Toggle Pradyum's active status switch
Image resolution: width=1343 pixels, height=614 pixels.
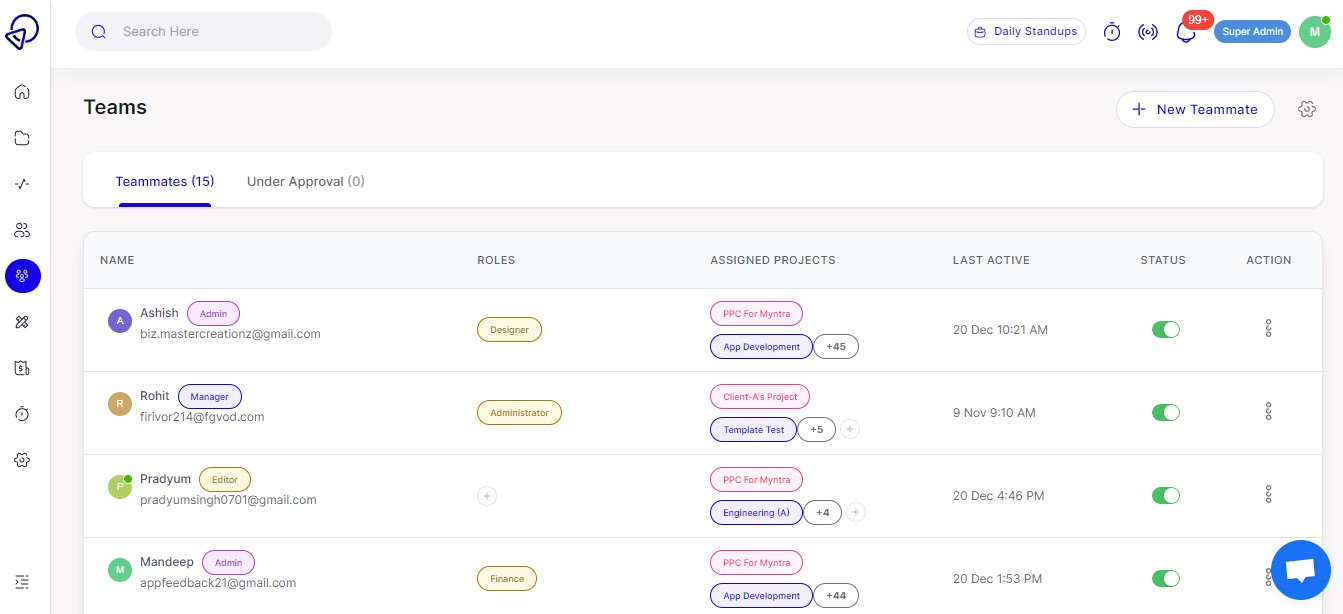1166,495
